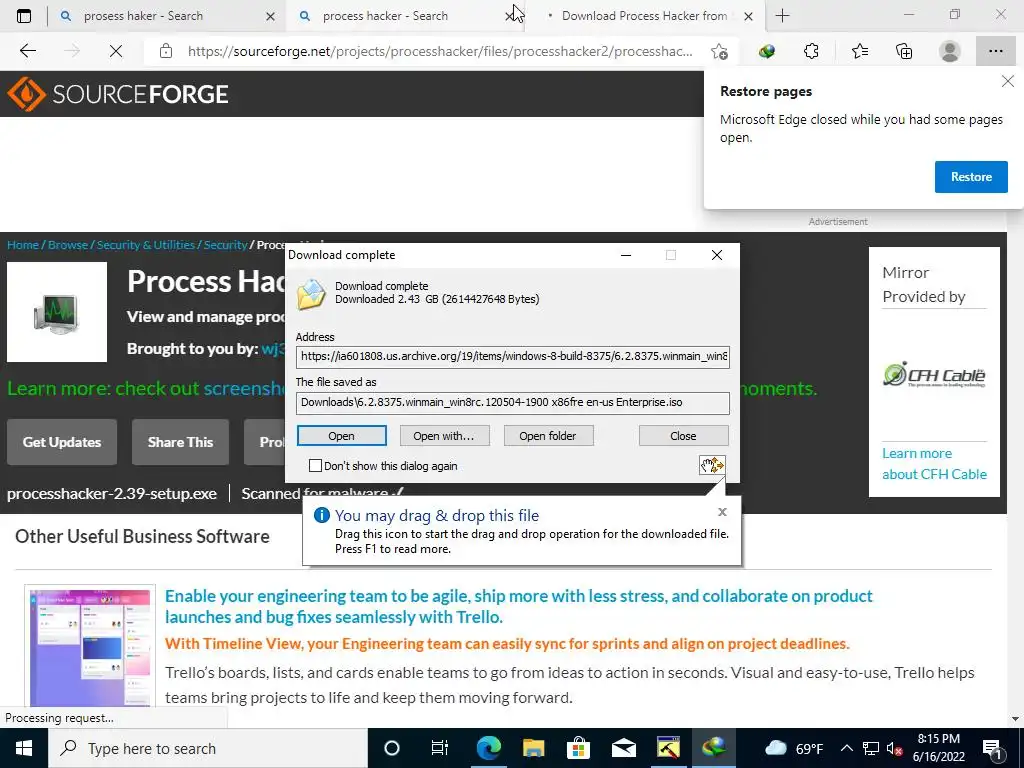
Task: Click the browser address bar
Action: [440, 51]
